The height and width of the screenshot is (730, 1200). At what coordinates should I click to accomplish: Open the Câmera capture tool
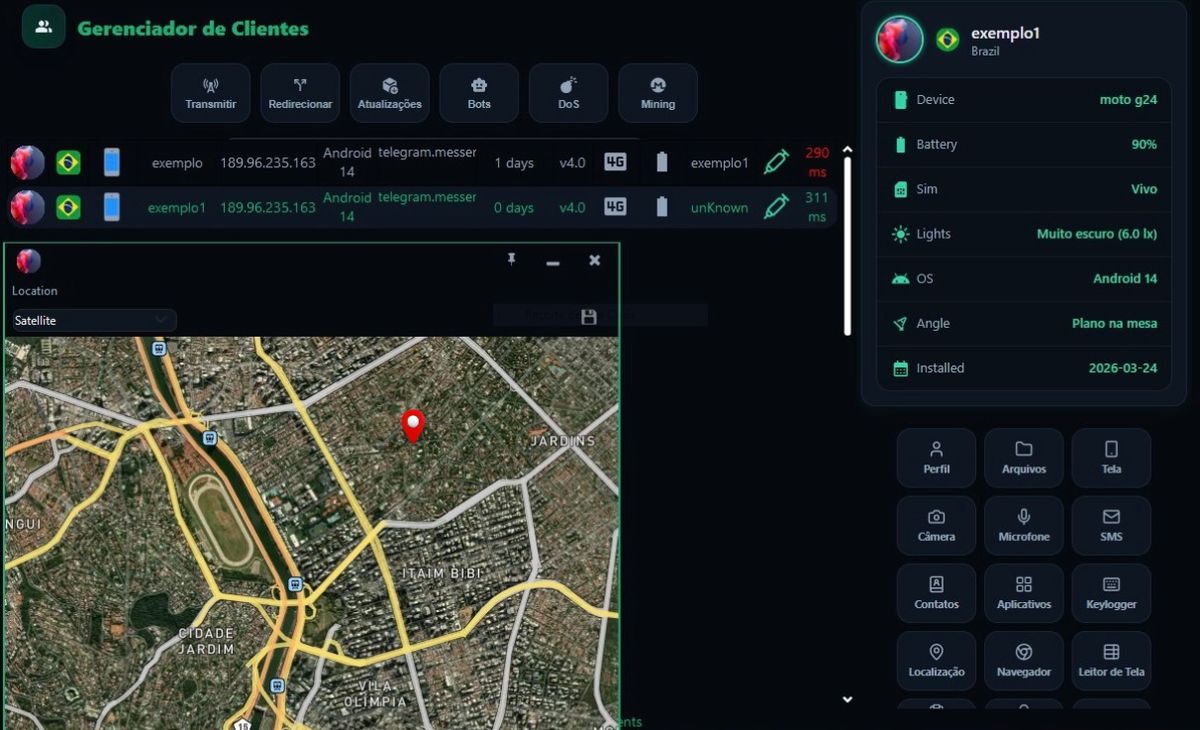pyautogui.click(x=936, y=525)
